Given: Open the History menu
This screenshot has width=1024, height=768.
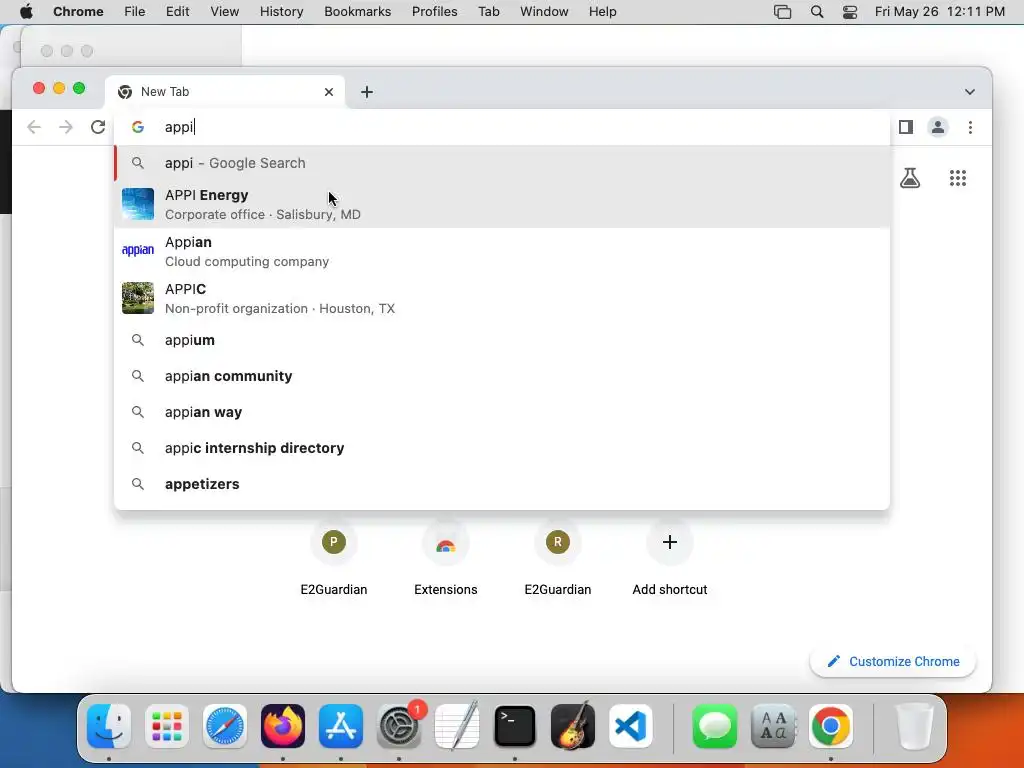Looking at the screenshot, I should point(281,12).
